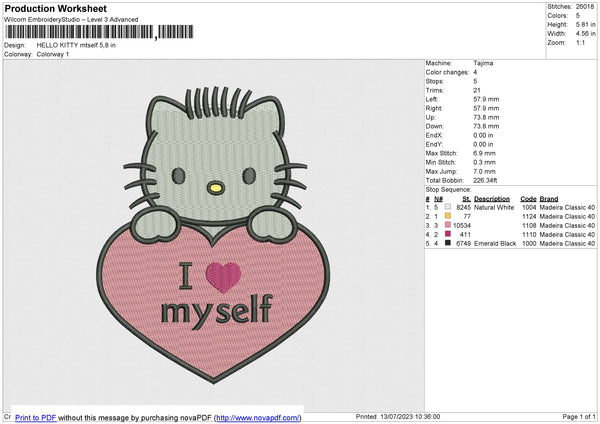Click the Max Stitch value 6.9 mm

coord(484,153)
